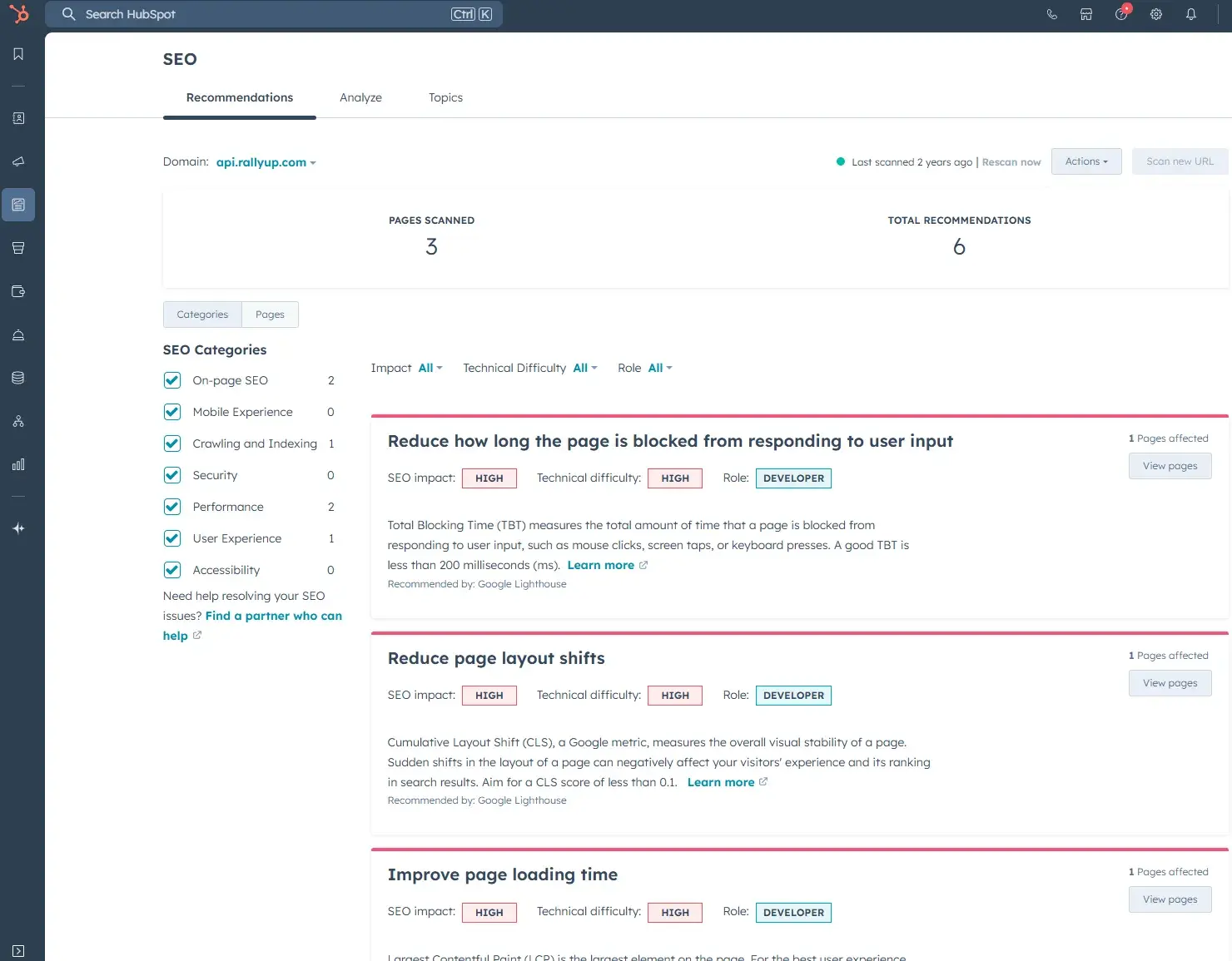Switch to the Pages view toggle
The image size is (1232, 961).
270,314
